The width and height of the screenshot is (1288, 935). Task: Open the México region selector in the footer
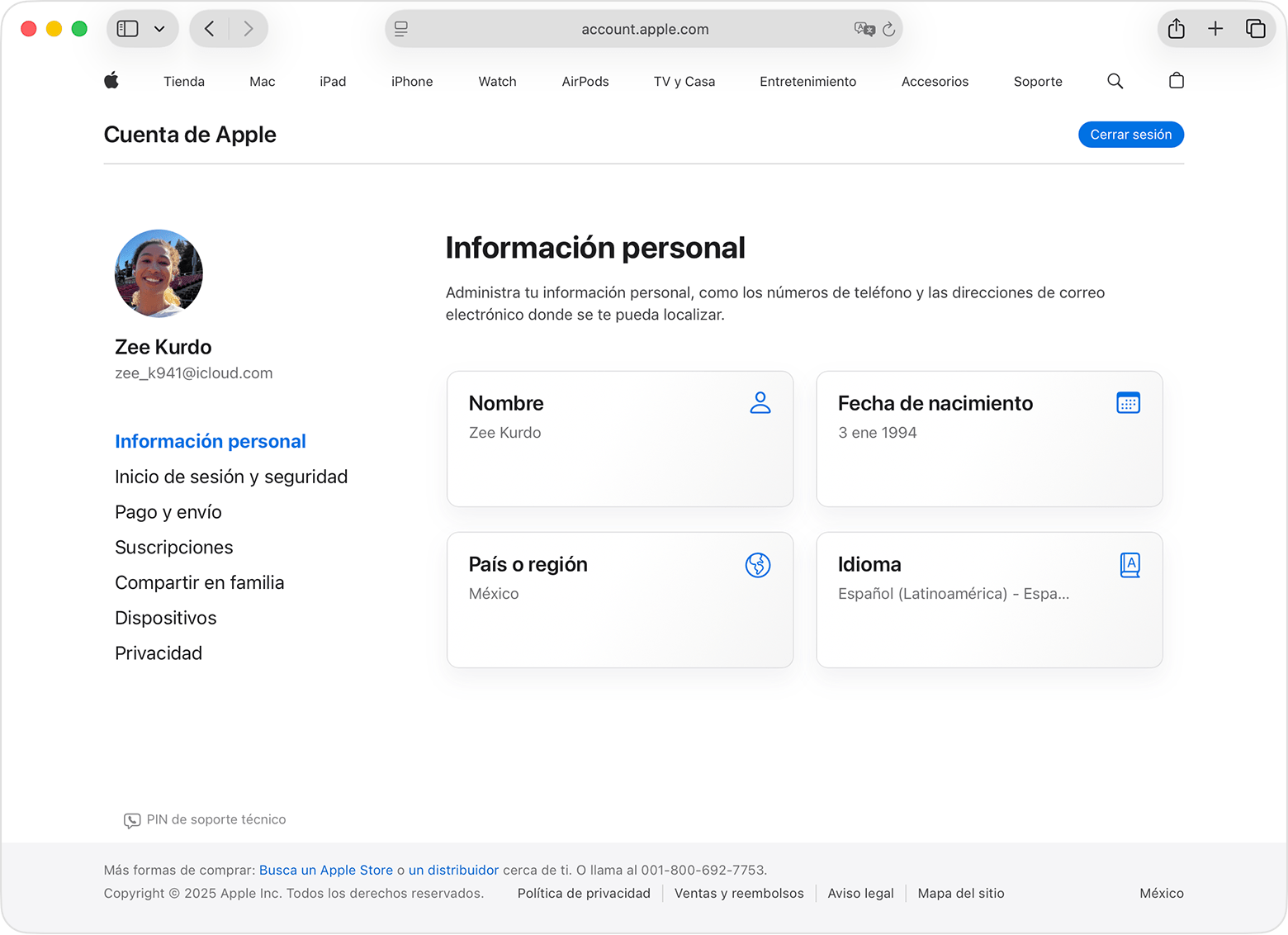pyautogui.click(x=1161, y=893)
